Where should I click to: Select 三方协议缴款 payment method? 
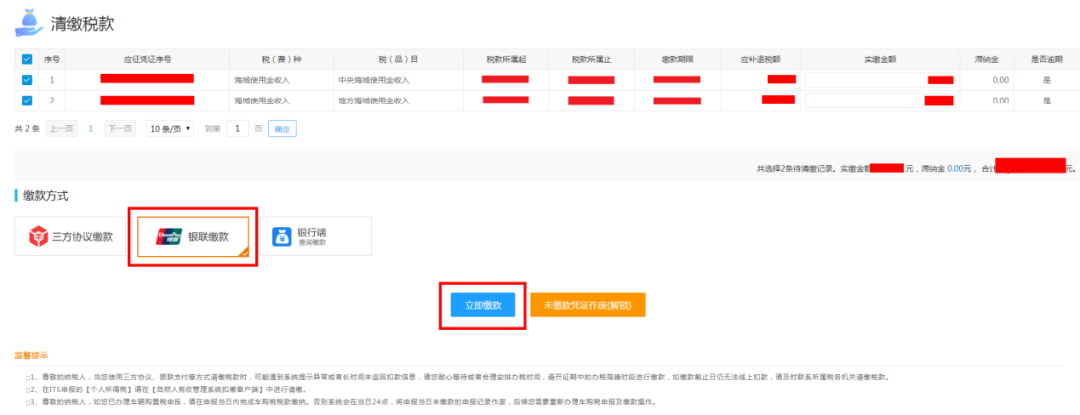pos(69,237)
